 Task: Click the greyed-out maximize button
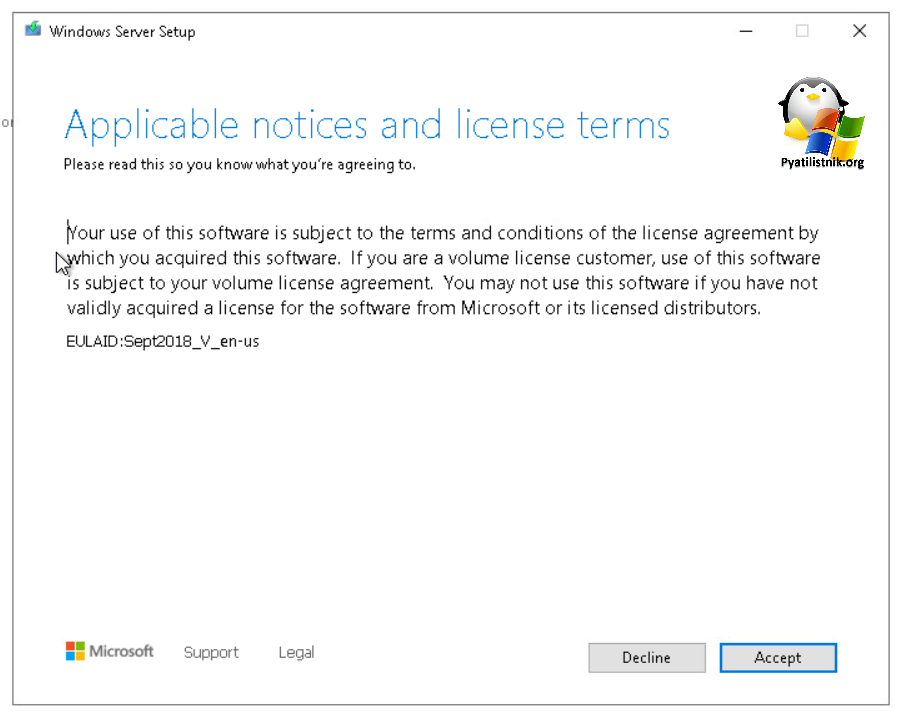click(802, 31)
